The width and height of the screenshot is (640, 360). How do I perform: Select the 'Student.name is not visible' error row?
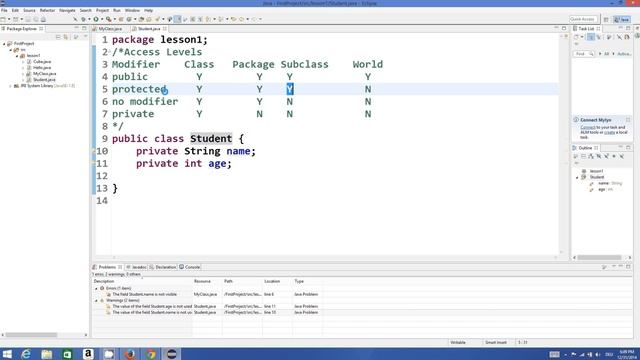point(206,294)
